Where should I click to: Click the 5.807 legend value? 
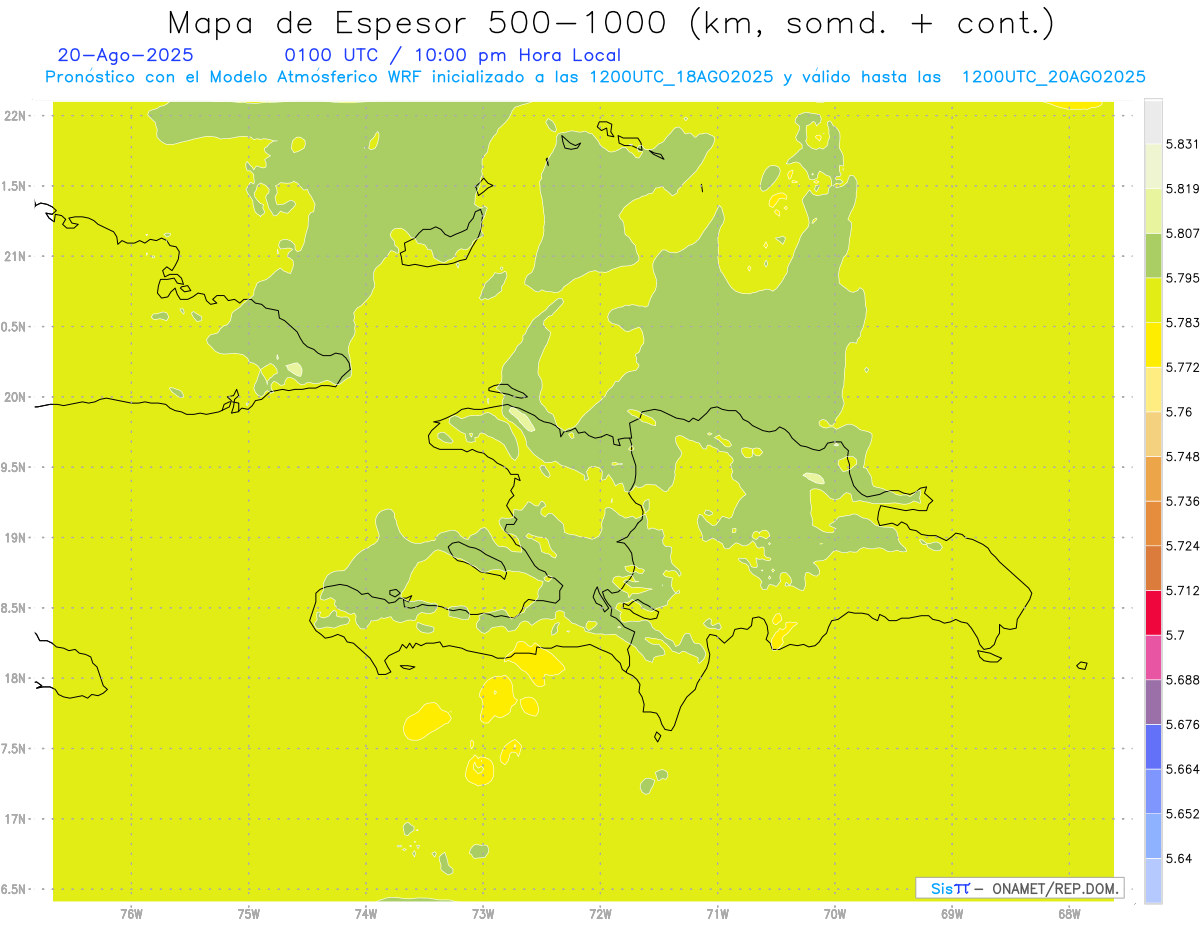tap(1182, 233)
